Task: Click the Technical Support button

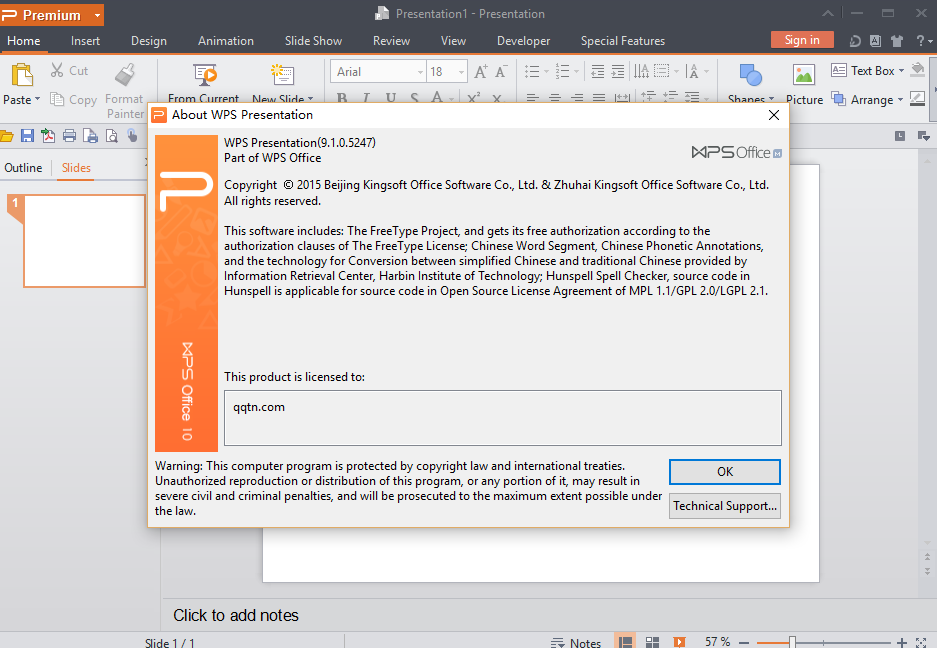Action: pos(725,506)
